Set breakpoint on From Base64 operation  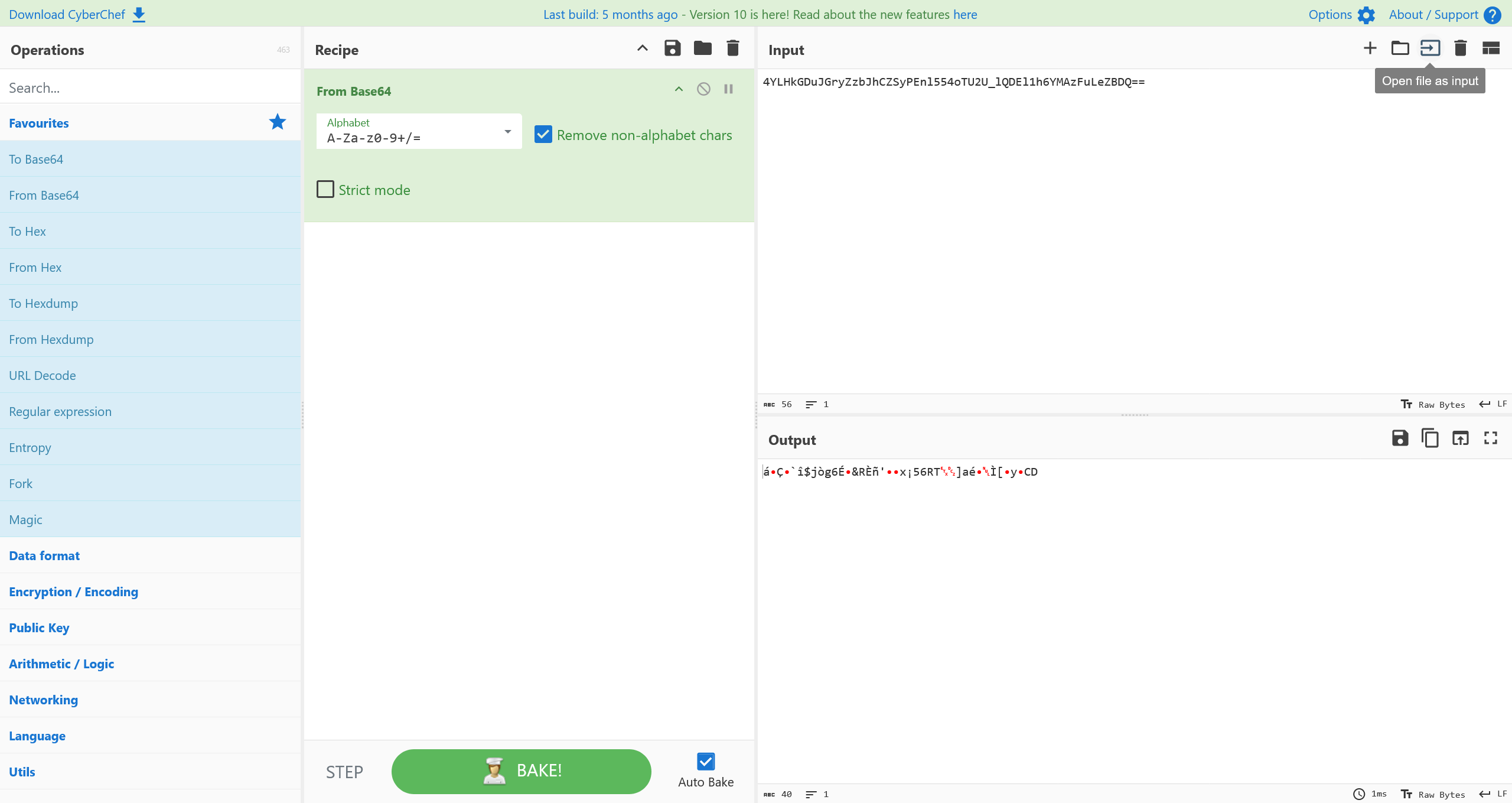728,89
